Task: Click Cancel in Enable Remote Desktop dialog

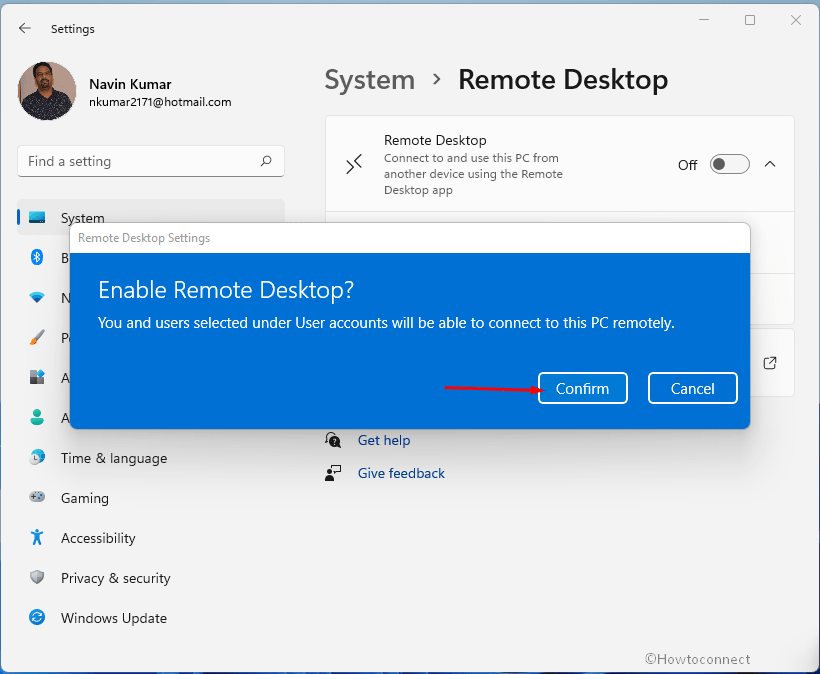Action: click(x=692, y=388)
